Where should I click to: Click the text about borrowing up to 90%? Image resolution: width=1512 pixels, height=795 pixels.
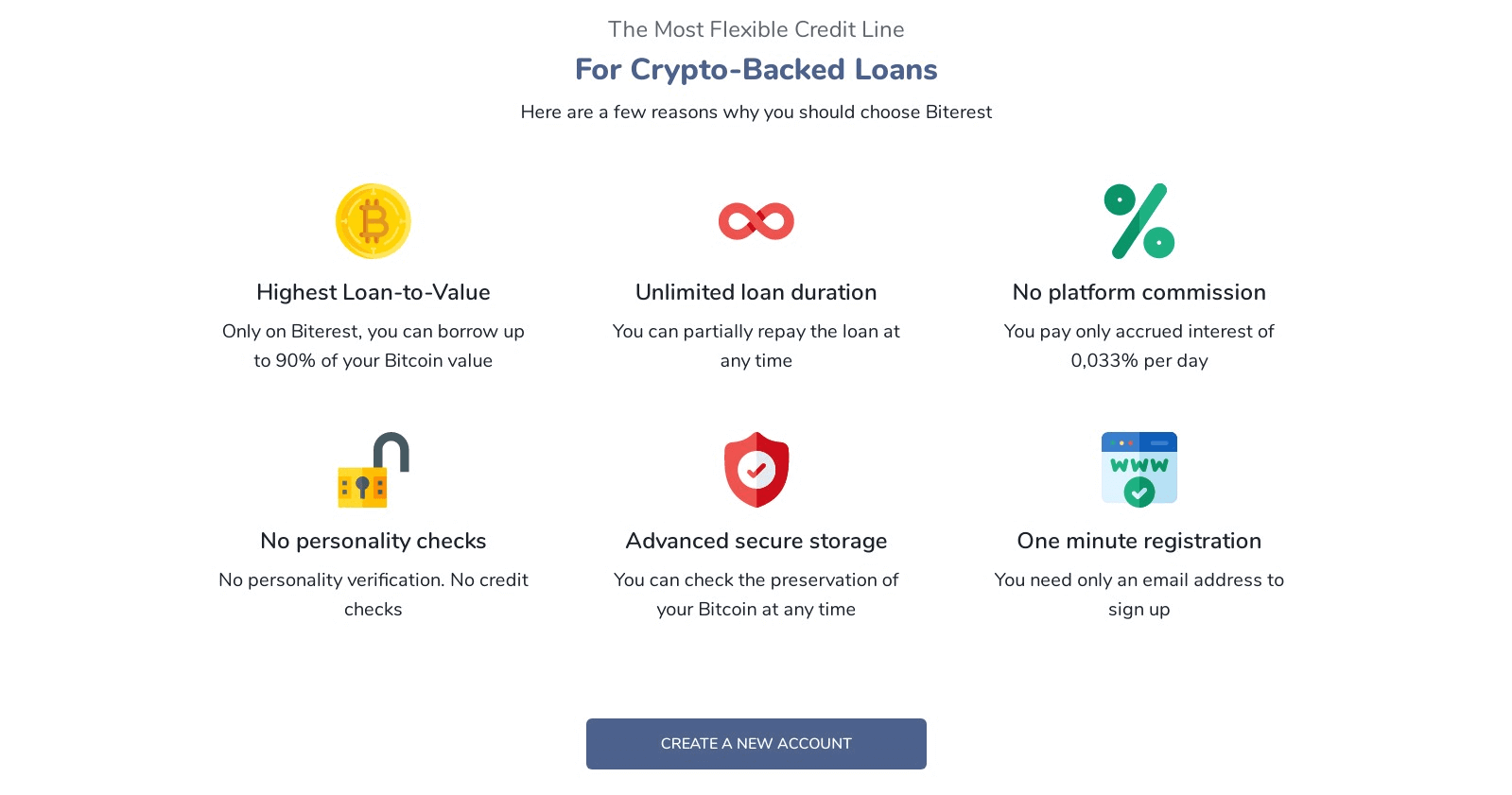[374, 346]
